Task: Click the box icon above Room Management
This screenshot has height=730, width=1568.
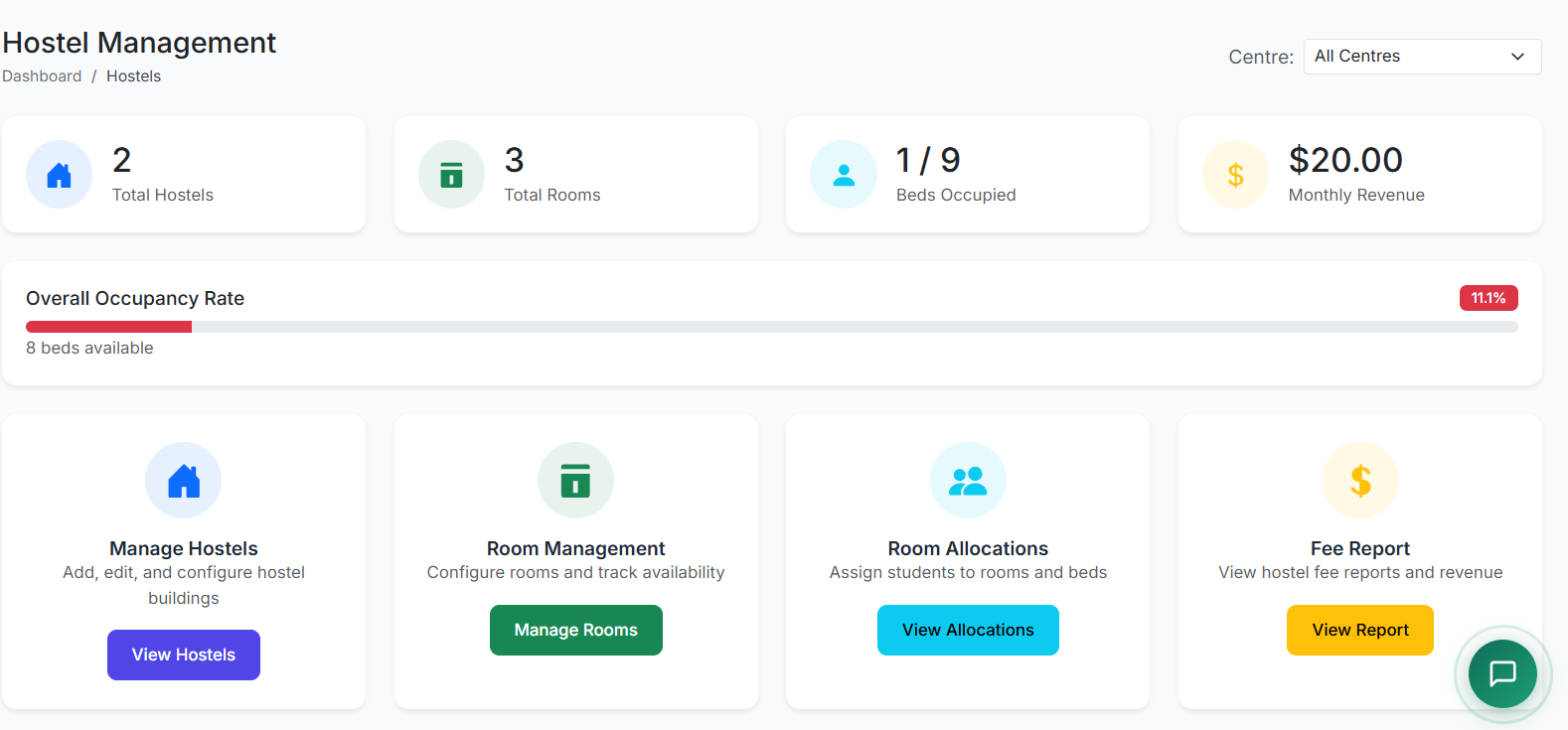Action: (x=575, y=481)
